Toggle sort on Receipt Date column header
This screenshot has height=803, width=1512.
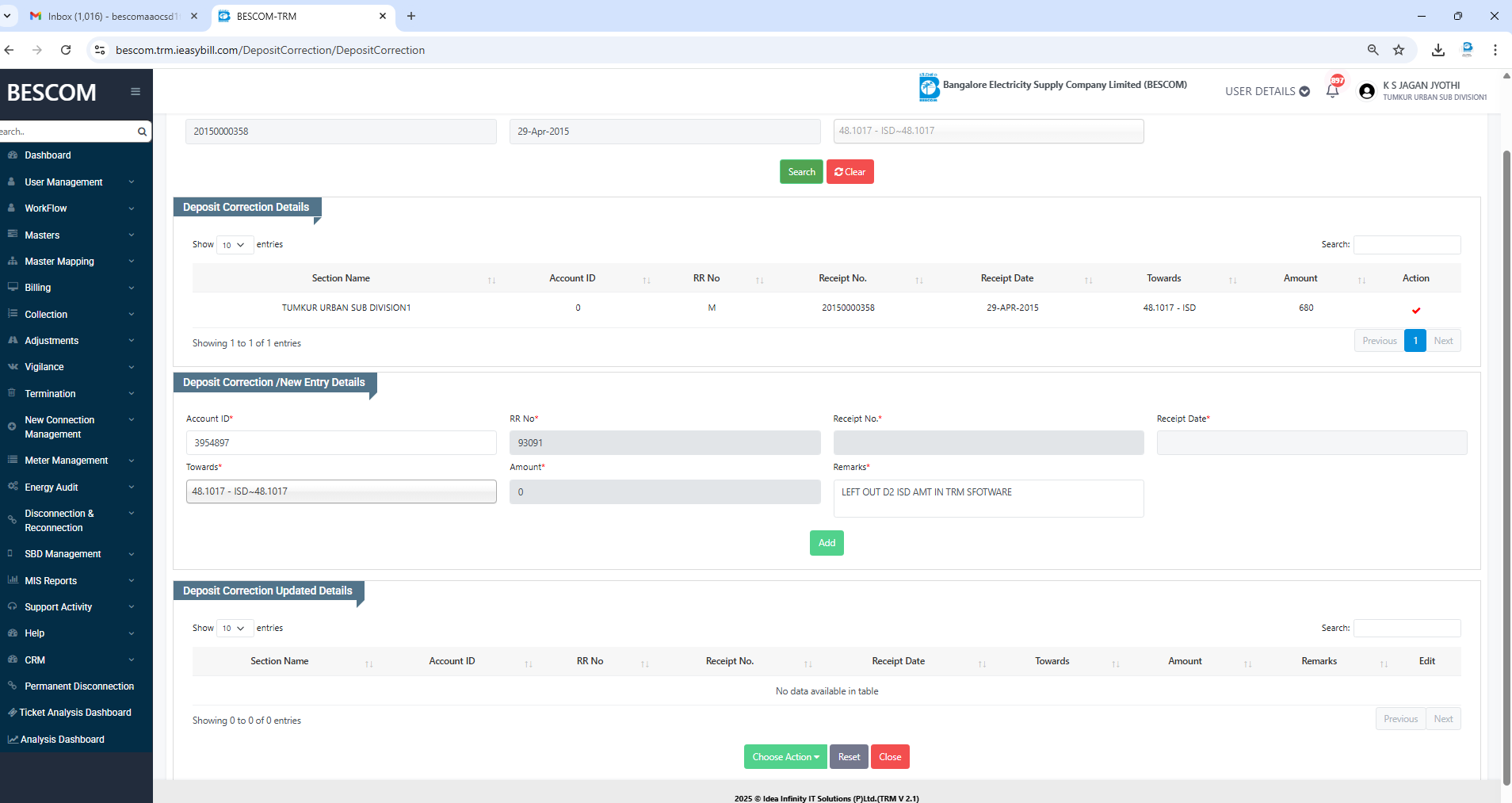(1006, 278)
